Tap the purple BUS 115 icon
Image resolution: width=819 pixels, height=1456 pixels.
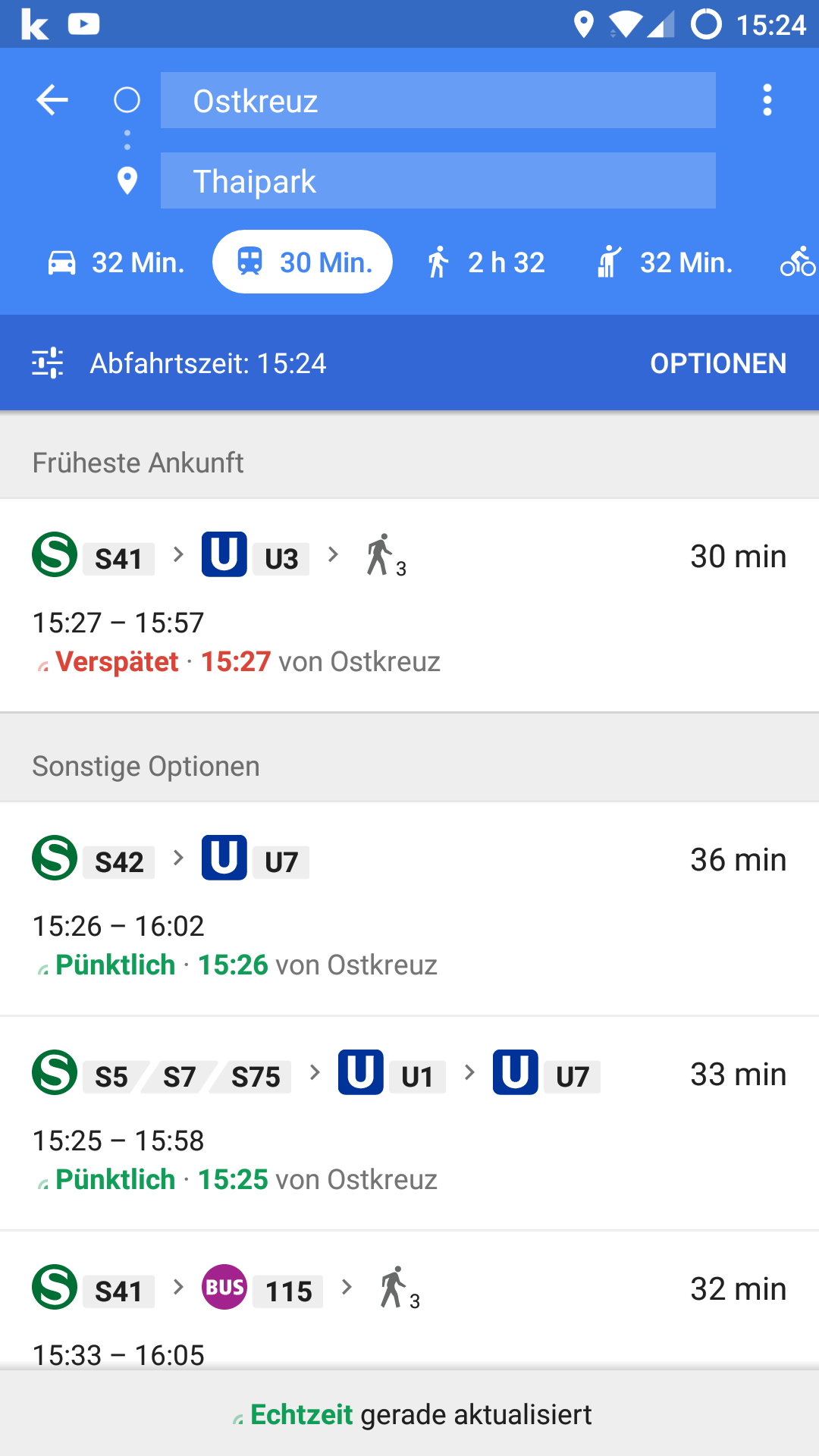coord(224,1288)
